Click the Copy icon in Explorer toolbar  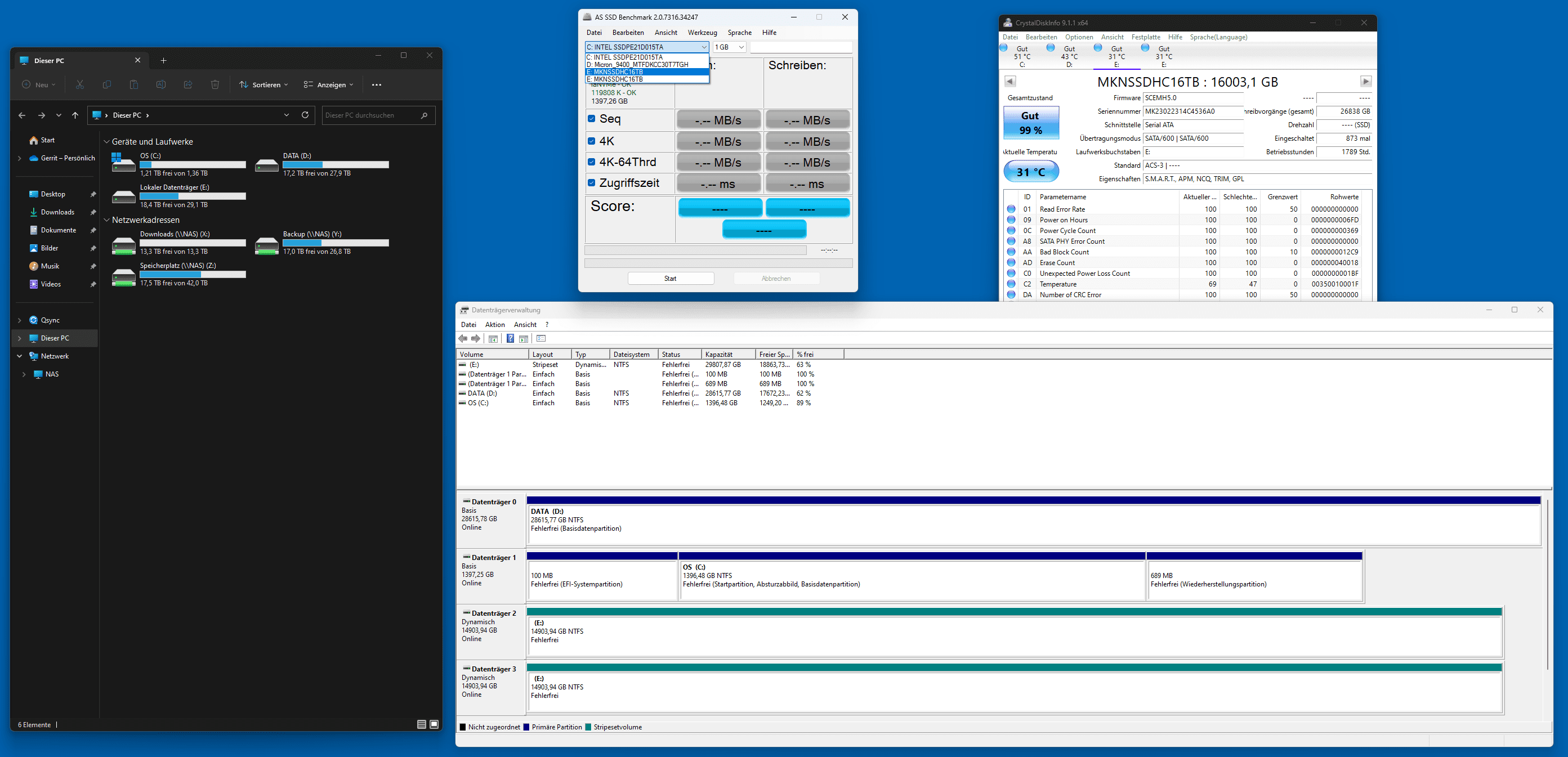pos(106,84)
